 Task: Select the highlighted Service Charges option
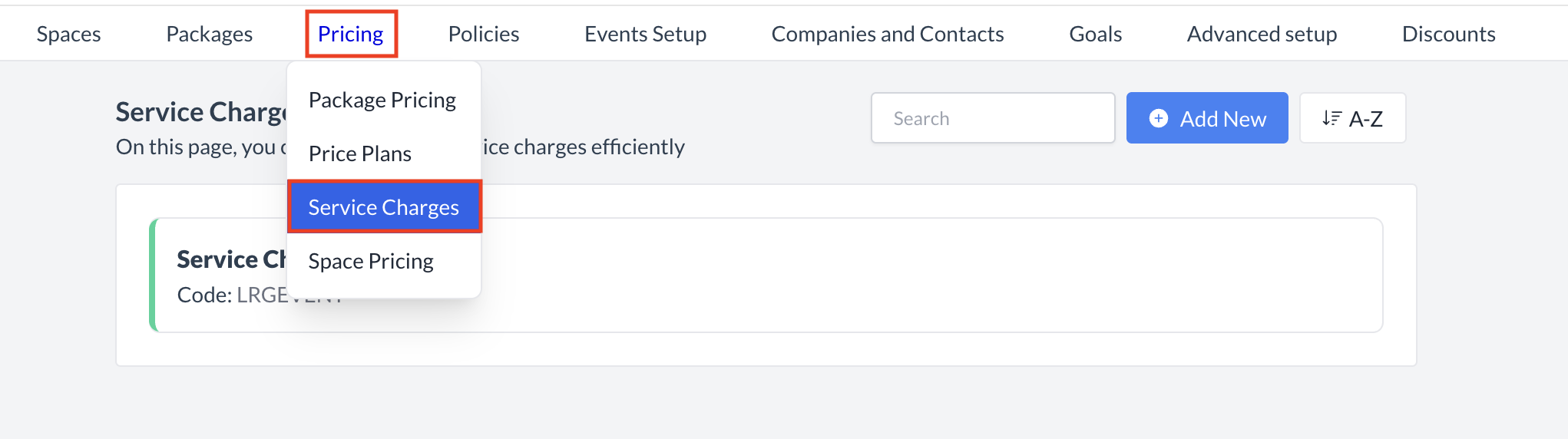[x=384, y=207]
